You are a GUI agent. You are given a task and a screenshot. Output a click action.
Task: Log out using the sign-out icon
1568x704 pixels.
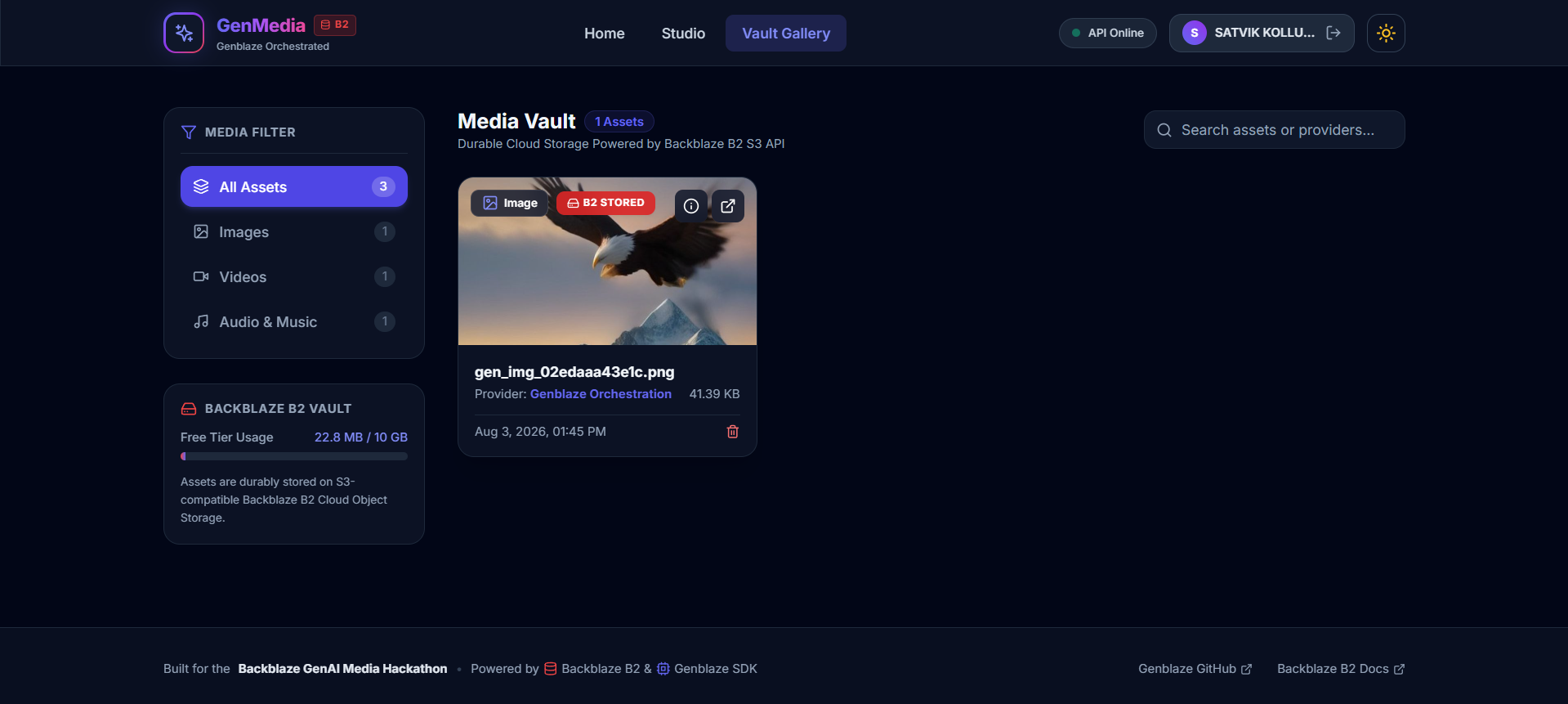pyautogui.click(x=1333, y=33)
